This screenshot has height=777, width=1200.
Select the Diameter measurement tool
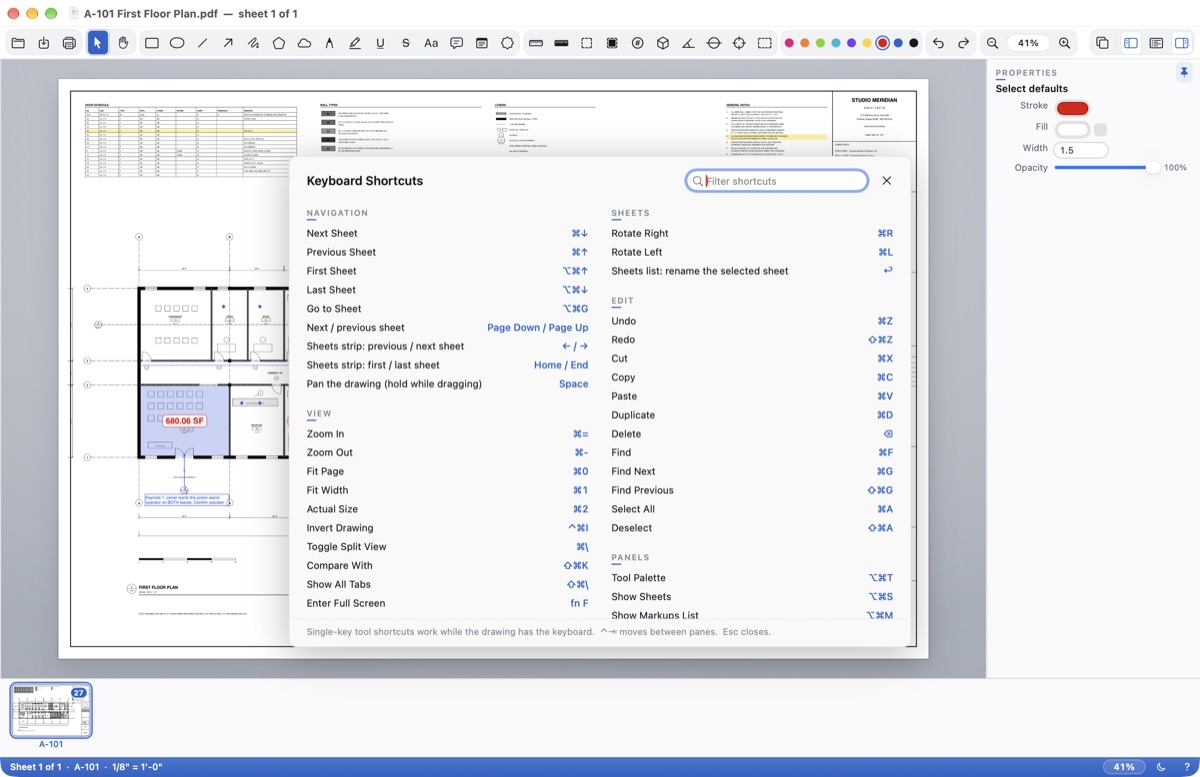(x=714, y=43)
